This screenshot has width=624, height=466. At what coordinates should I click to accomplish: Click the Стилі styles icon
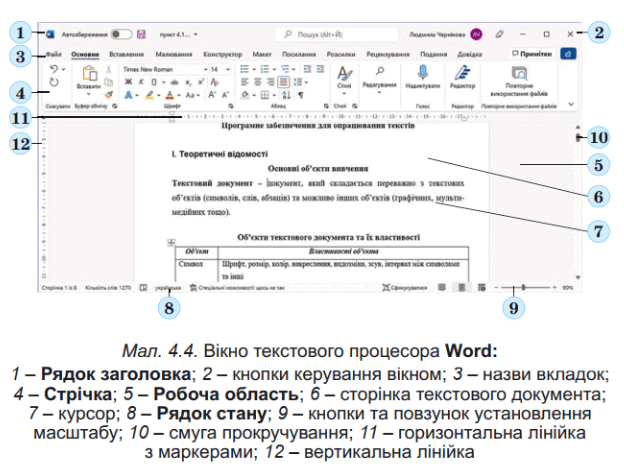point(344,73)
